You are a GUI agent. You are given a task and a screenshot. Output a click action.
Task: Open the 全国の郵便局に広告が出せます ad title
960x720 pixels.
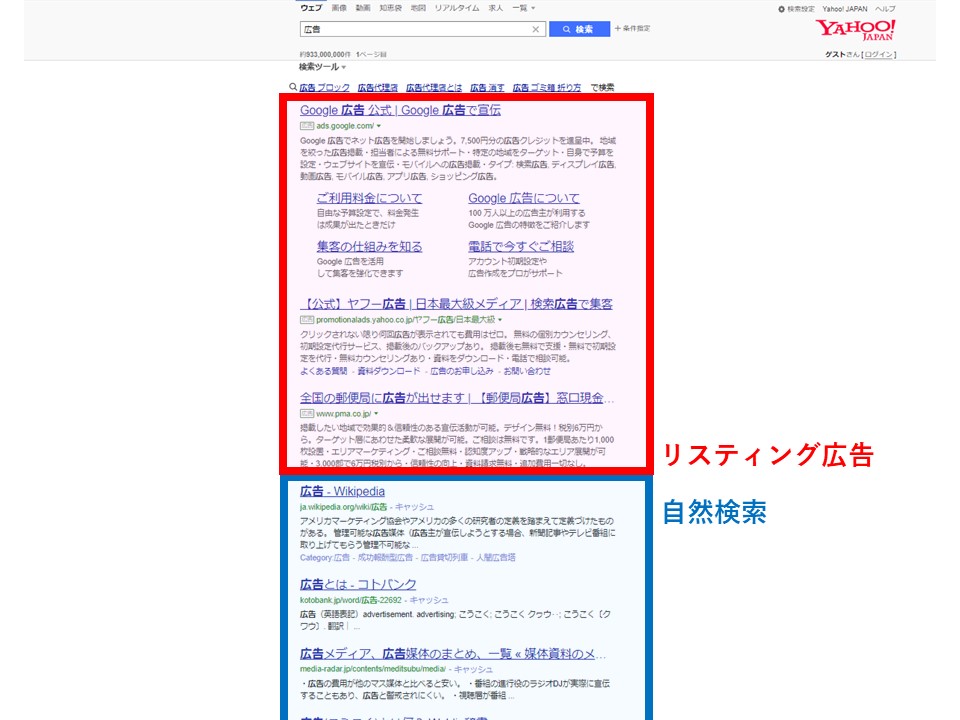pos(457,398)
